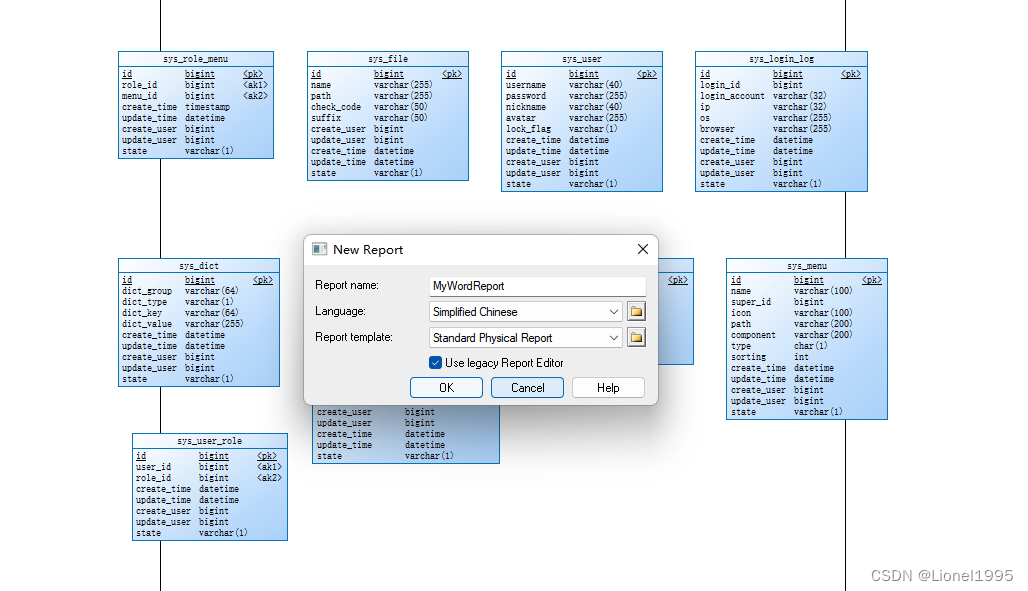The image size is (1028, 591).
Task: Select the sys_dict table header
Action: coord(199,266)
